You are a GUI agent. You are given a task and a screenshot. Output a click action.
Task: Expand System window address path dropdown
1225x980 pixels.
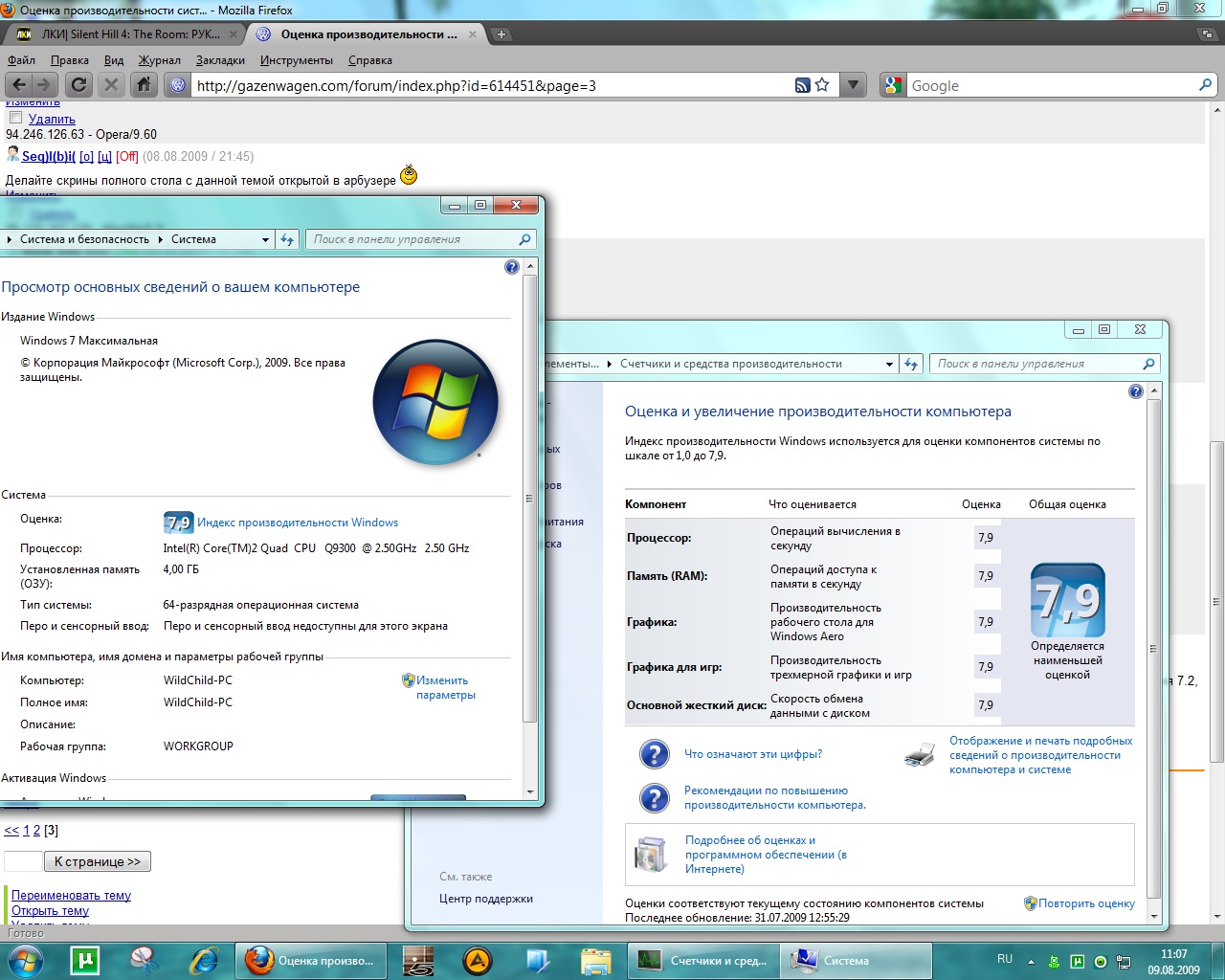(265, 240)
